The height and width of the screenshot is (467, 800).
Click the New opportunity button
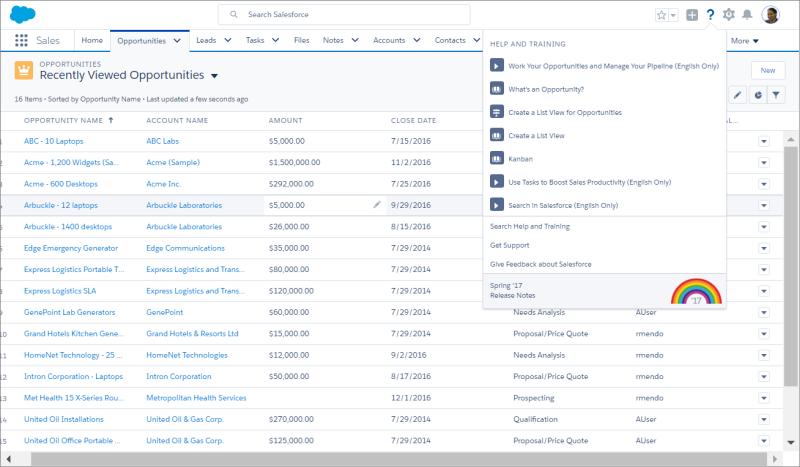point(768,70)
